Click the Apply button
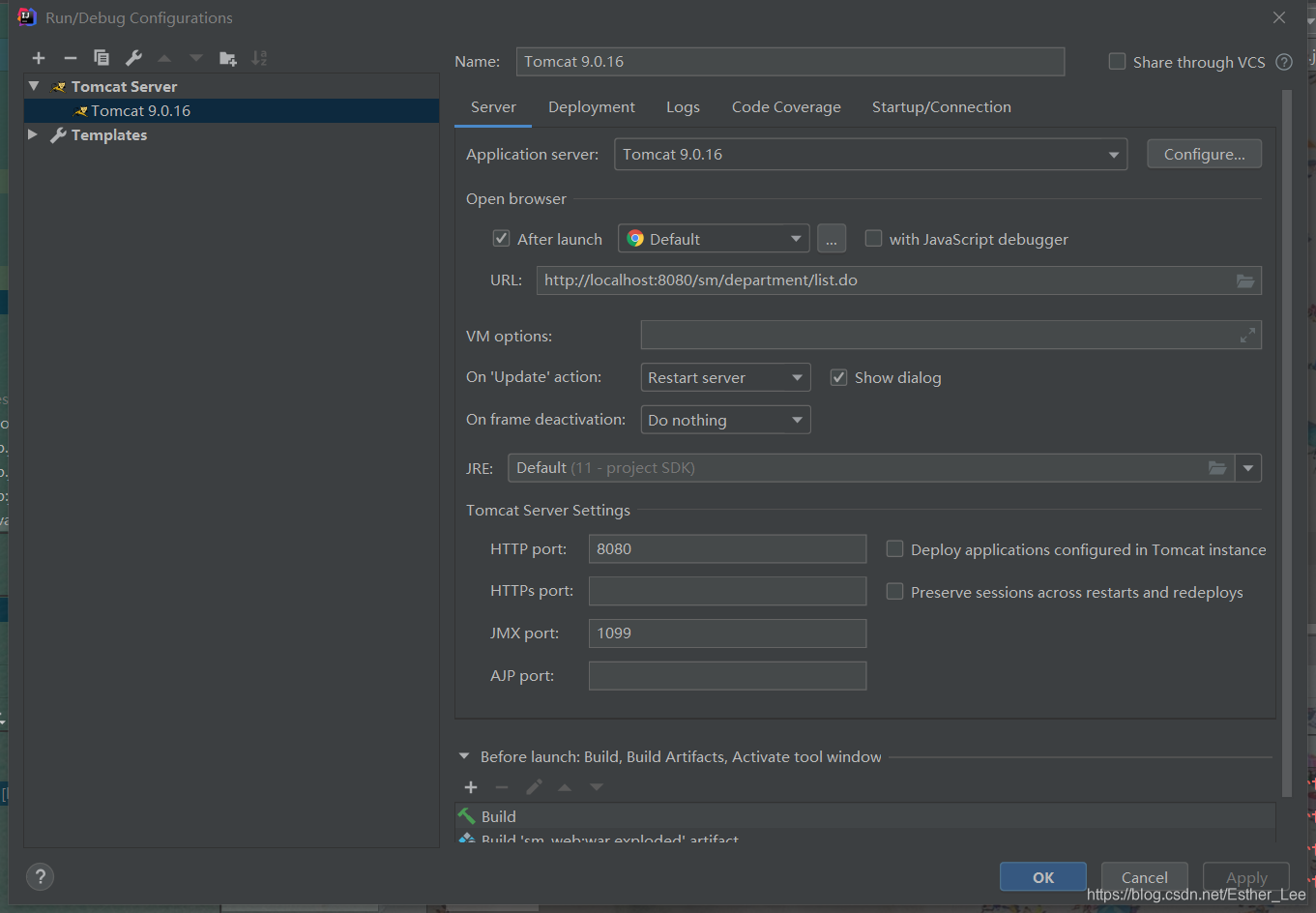 coord(1246,877)
